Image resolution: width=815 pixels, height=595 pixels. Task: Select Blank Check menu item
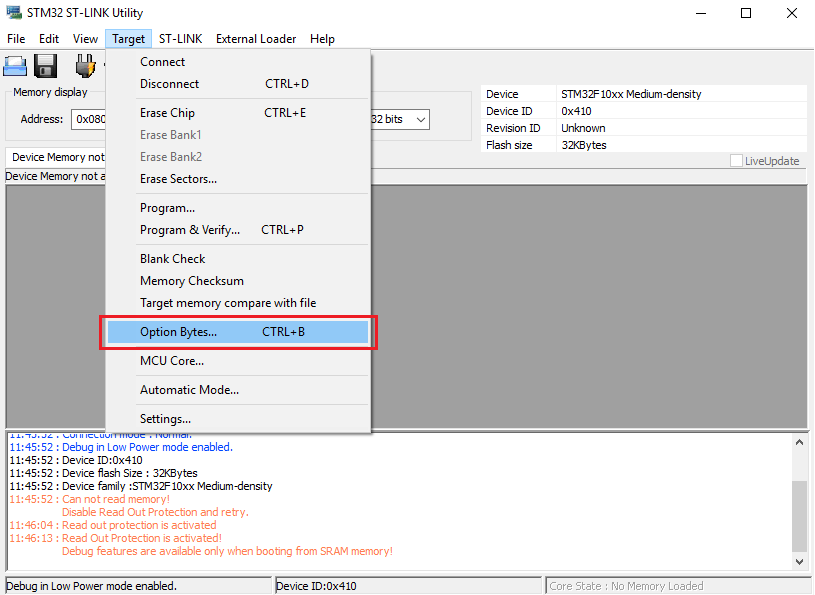(x=172, y=259)
